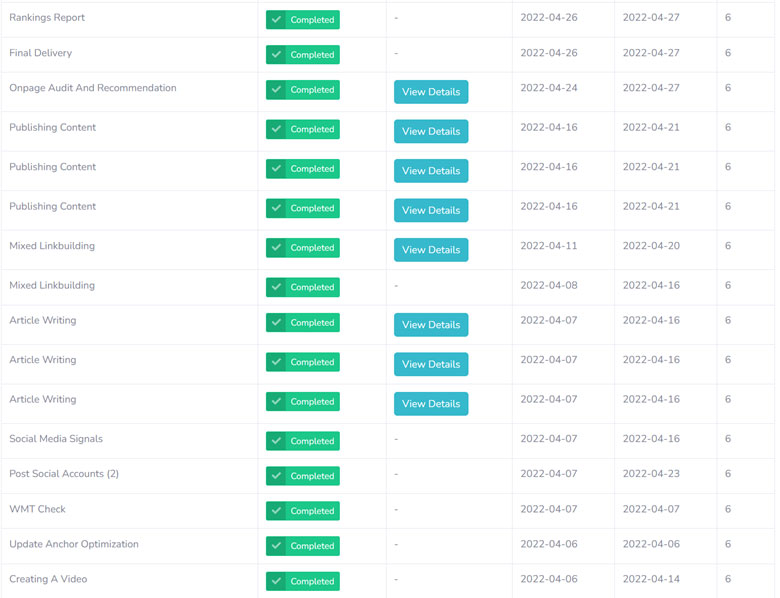Viewport: 780px width, 598px height.
Task: Click the checkmark icon in Rankings Report status
Action: 275,20
